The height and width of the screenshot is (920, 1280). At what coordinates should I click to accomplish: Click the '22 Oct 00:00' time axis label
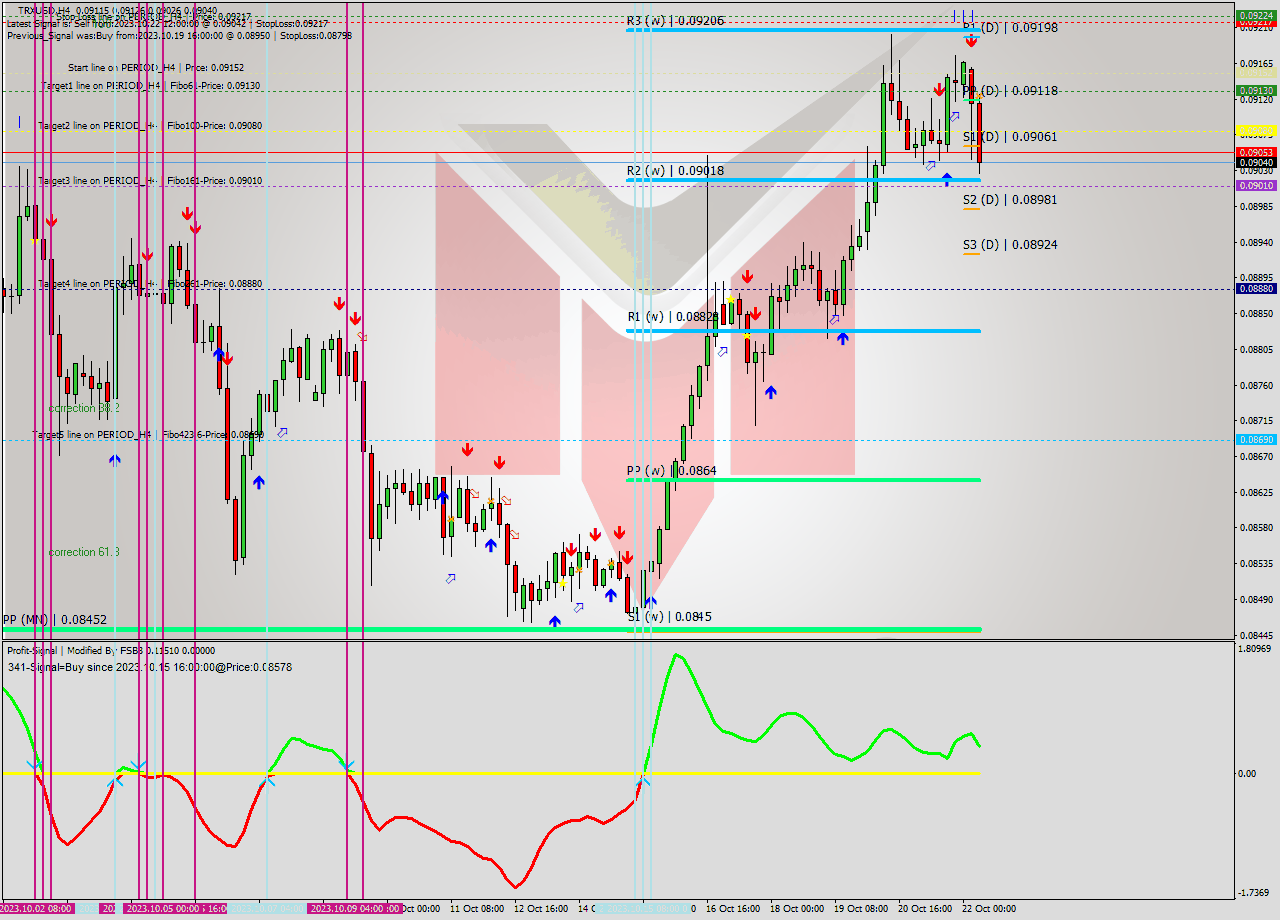click(989, 908)
